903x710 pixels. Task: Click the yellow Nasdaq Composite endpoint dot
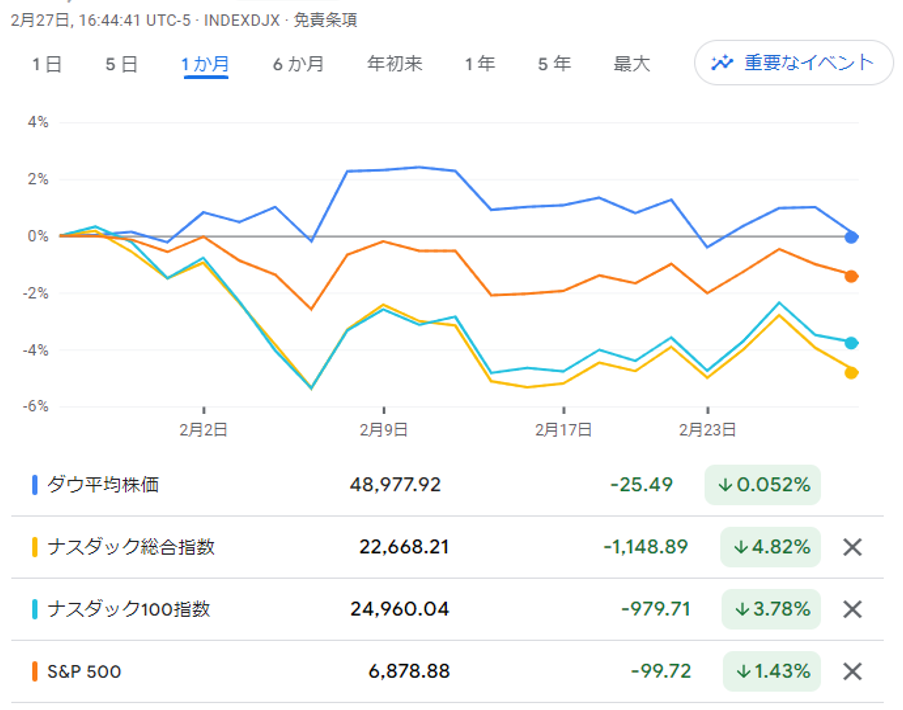click(x=851, y=373)
